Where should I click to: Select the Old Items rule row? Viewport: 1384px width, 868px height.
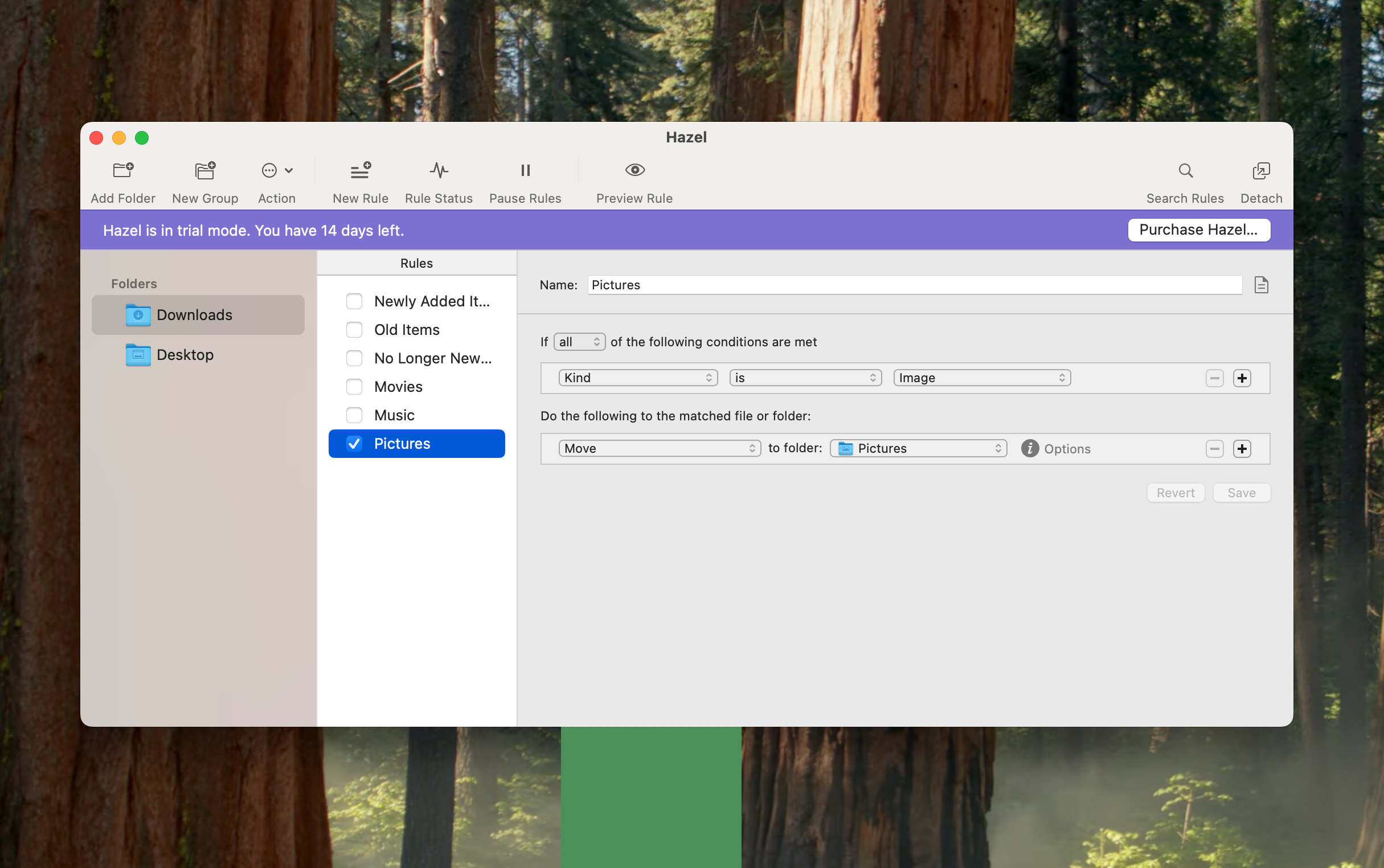point(417,330)
